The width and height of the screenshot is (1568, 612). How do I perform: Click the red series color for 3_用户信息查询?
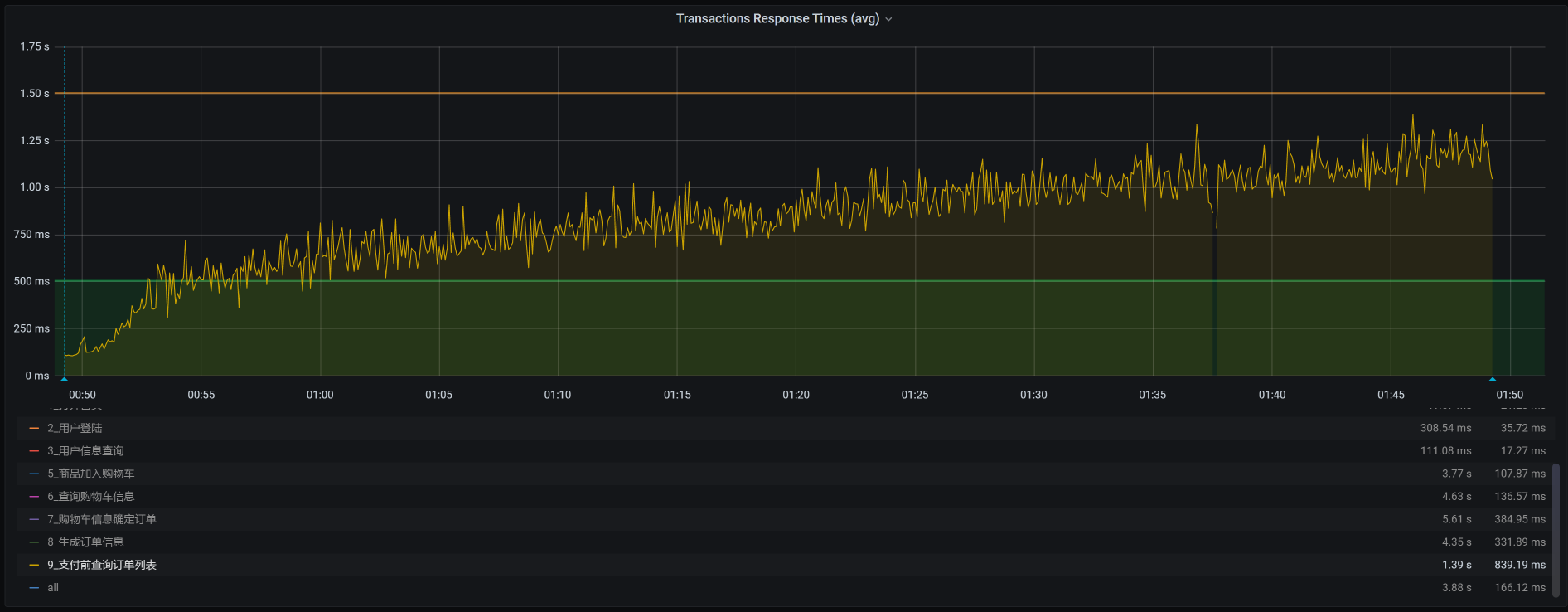pyautogui.click(x=34, y=451)
